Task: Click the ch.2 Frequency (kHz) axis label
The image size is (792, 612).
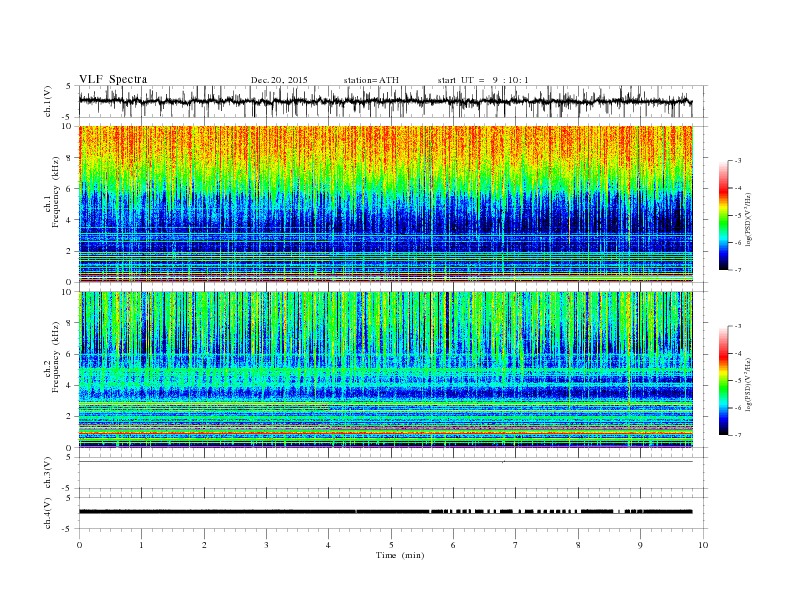Action: point(52,356)
